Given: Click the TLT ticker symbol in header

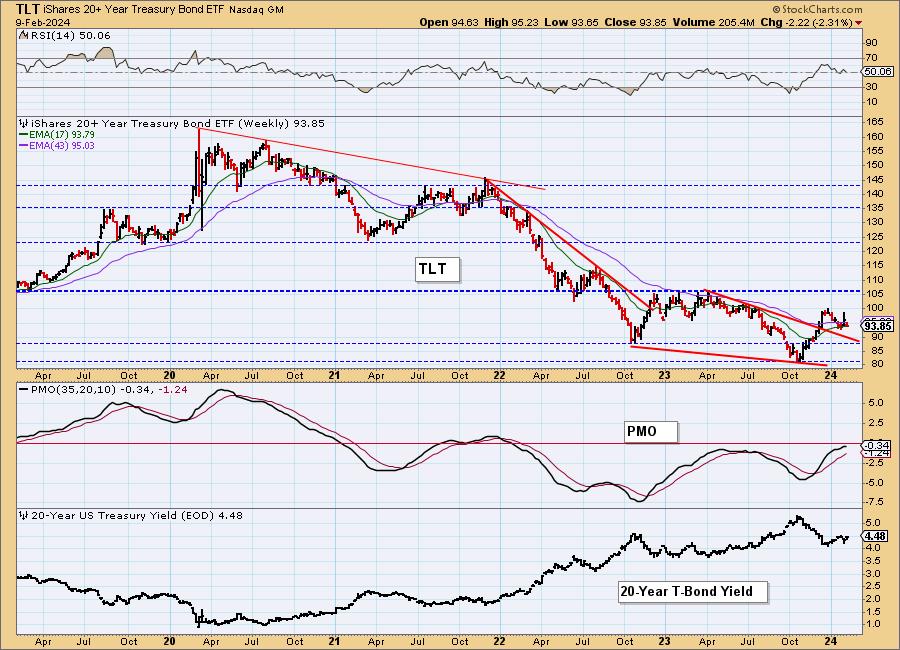Looking at the screenshot, I should (x=27, y=9).
